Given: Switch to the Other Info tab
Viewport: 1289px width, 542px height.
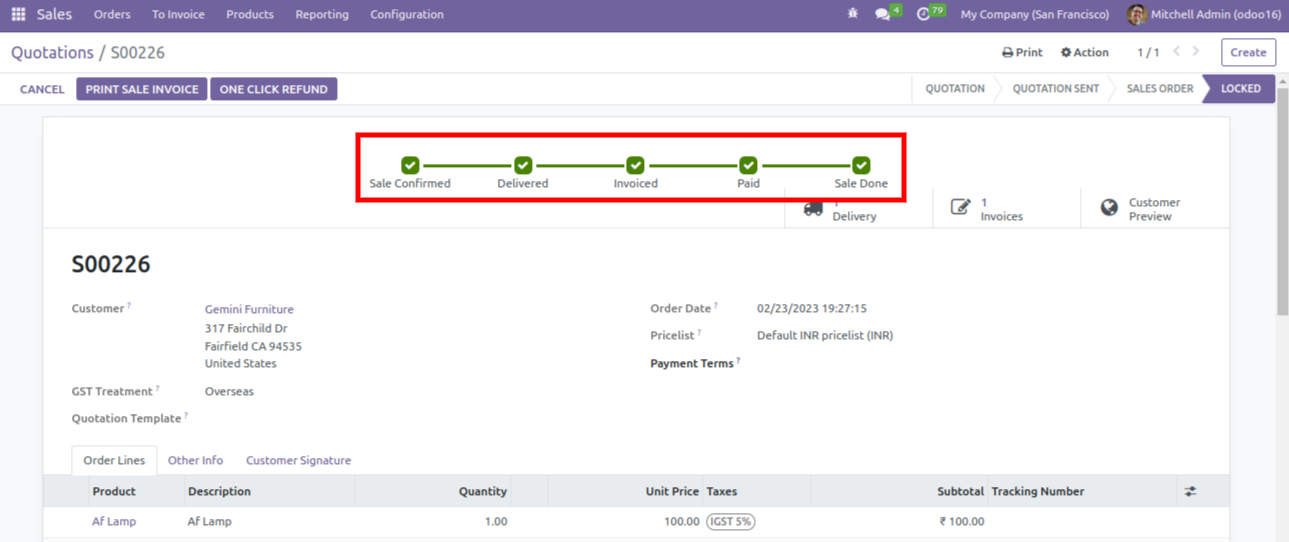Looking at the screenshot, I should point(195,461).
